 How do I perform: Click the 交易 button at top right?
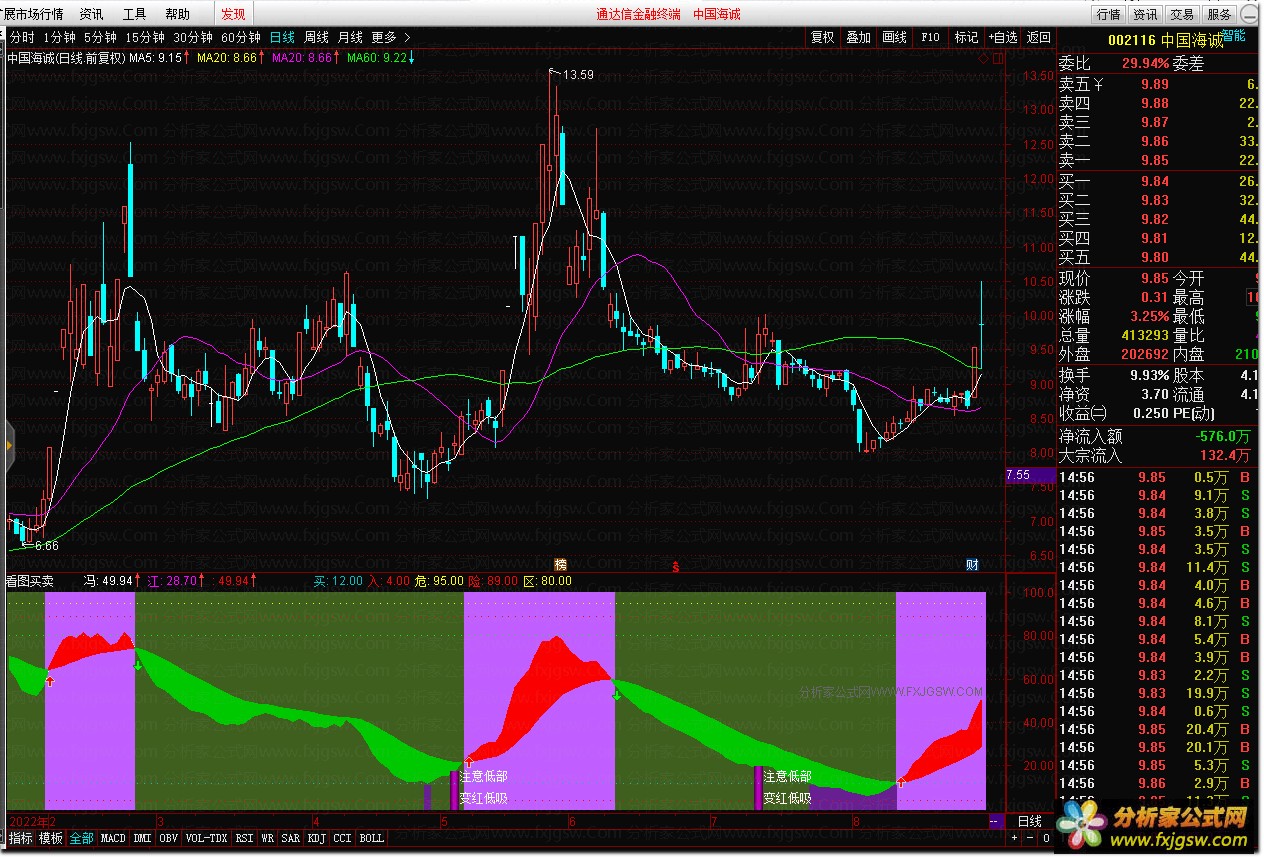1182,14
